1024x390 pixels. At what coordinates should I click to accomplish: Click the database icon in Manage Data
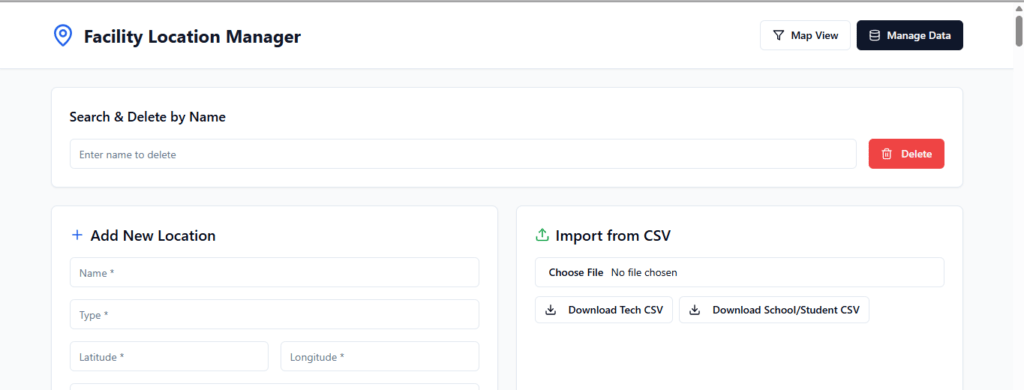pyautogui.click(x=874, y=35)
